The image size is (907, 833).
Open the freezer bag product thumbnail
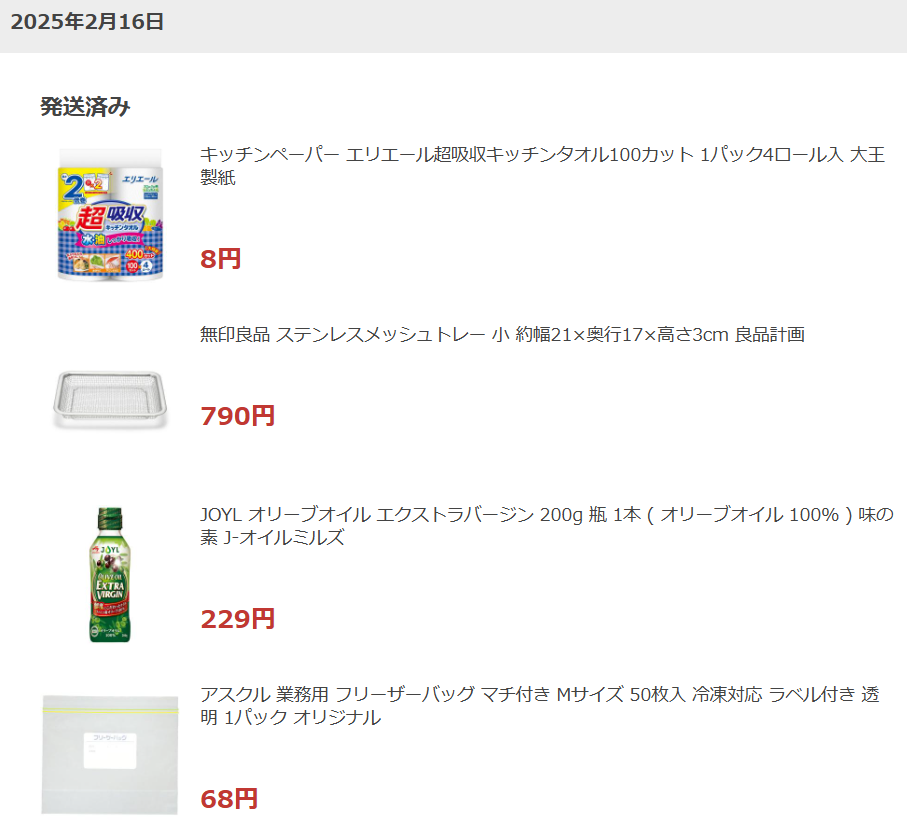tap(110, 752)
